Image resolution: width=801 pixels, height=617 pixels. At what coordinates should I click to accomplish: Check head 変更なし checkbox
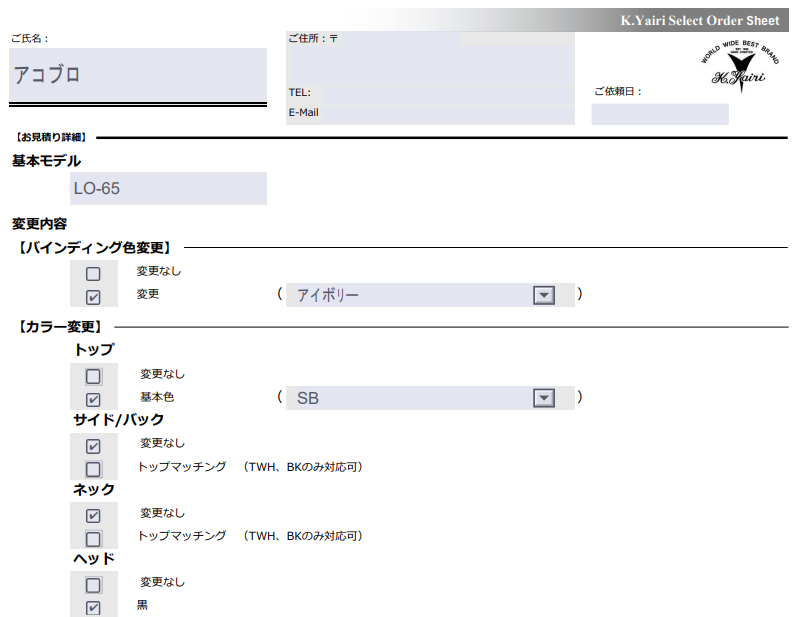[x=93, y=585]
